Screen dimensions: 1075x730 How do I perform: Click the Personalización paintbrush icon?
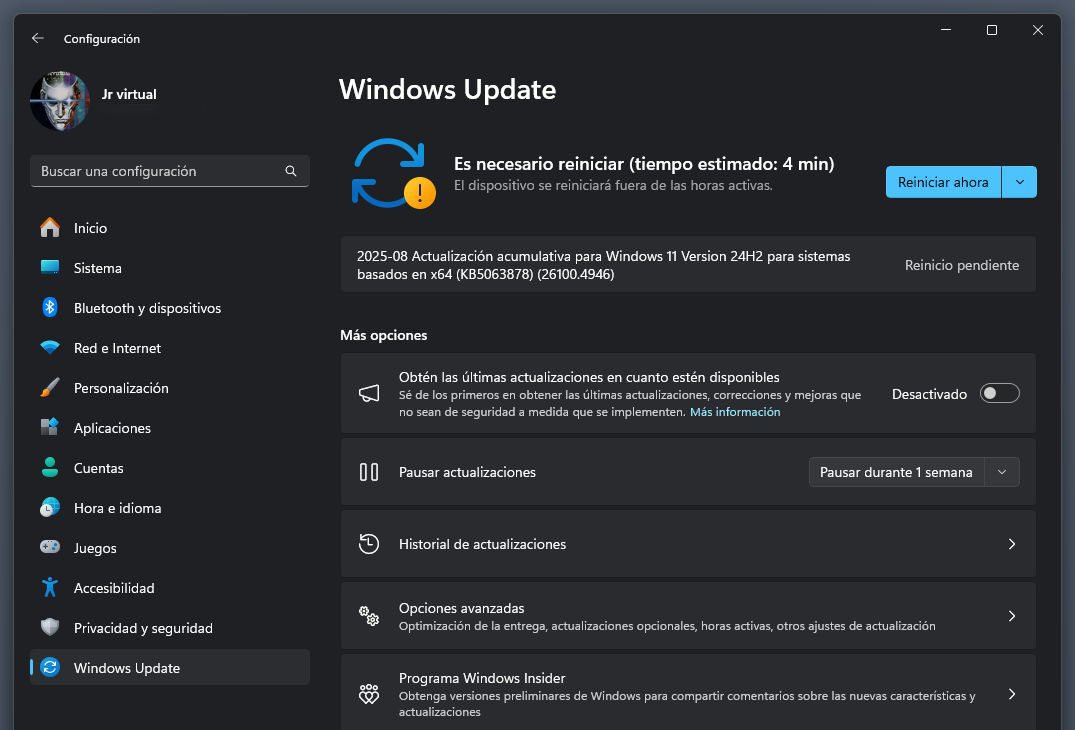pos(49,387)
